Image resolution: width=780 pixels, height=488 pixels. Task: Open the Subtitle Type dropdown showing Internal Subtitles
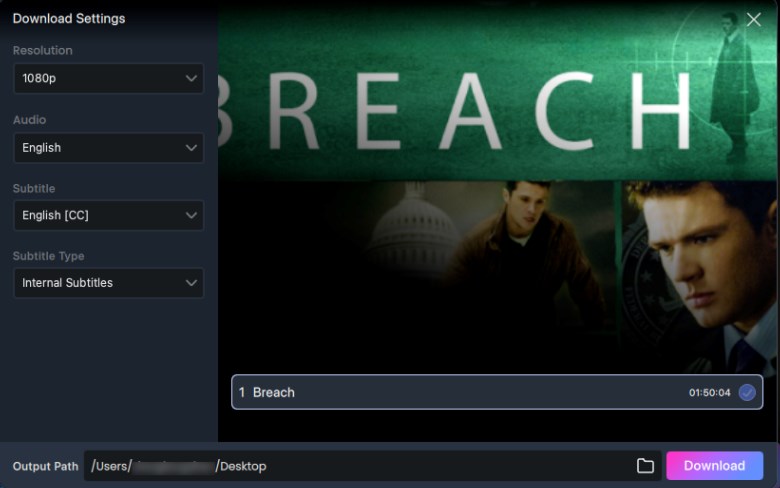[108, 283]
